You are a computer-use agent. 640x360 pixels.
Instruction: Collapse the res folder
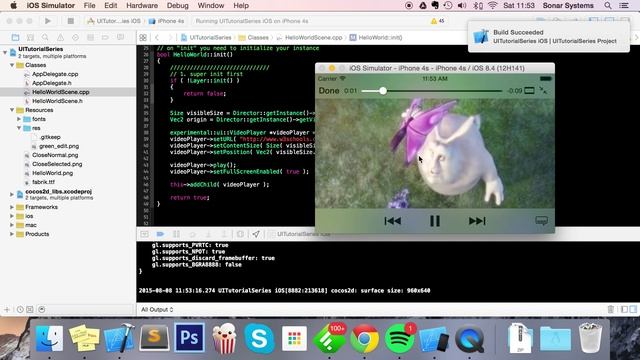coord(19,128)
